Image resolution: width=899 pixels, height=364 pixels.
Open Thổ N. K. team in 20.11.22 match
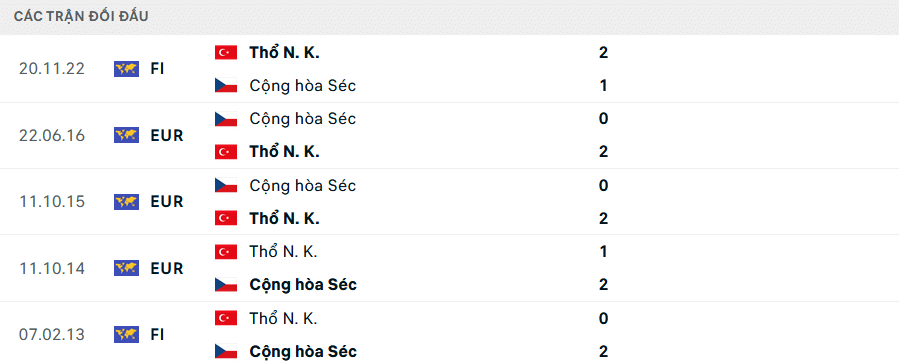(284, 53)
